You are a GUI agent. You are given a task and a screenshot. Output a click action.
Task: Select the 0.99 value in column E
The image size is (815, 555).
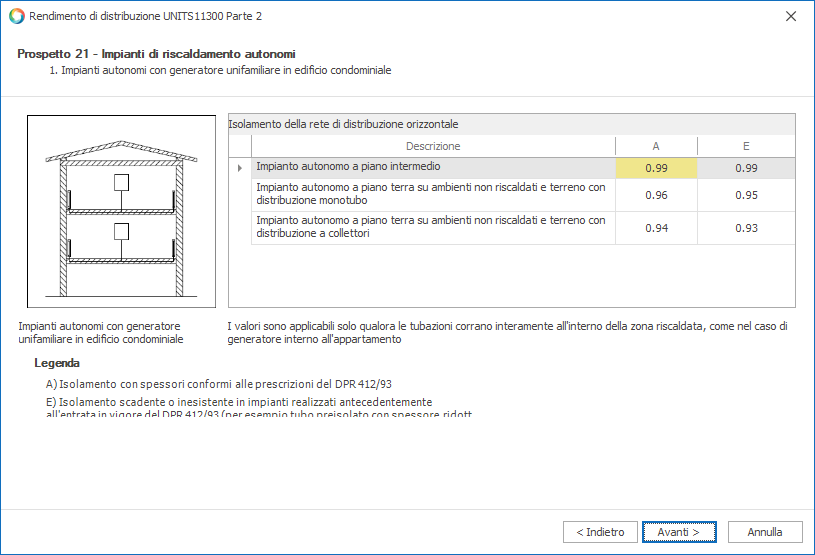click(x=746, y=168)
